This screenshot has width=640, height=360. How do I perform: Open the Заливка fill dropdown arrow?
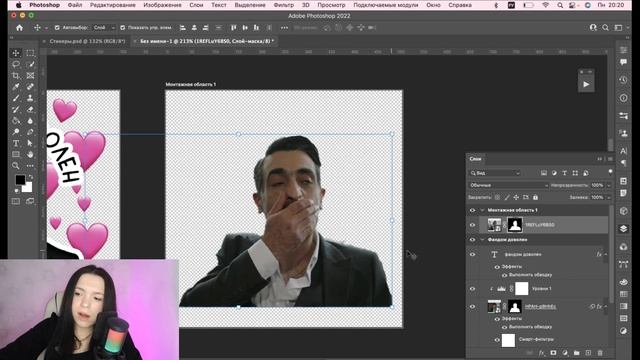tap(609, 198)
